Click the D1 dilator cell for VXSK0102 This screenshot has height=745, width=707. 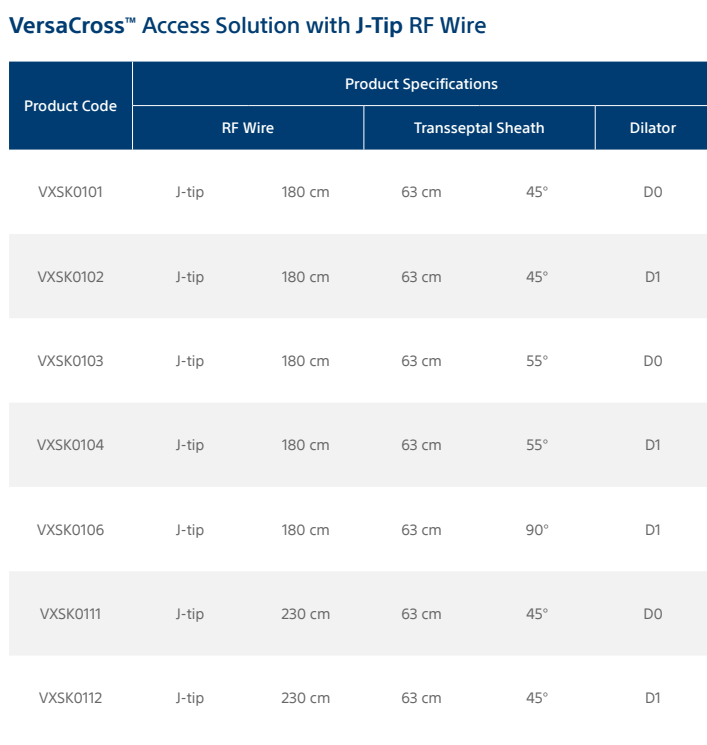(x=653, y=277)
